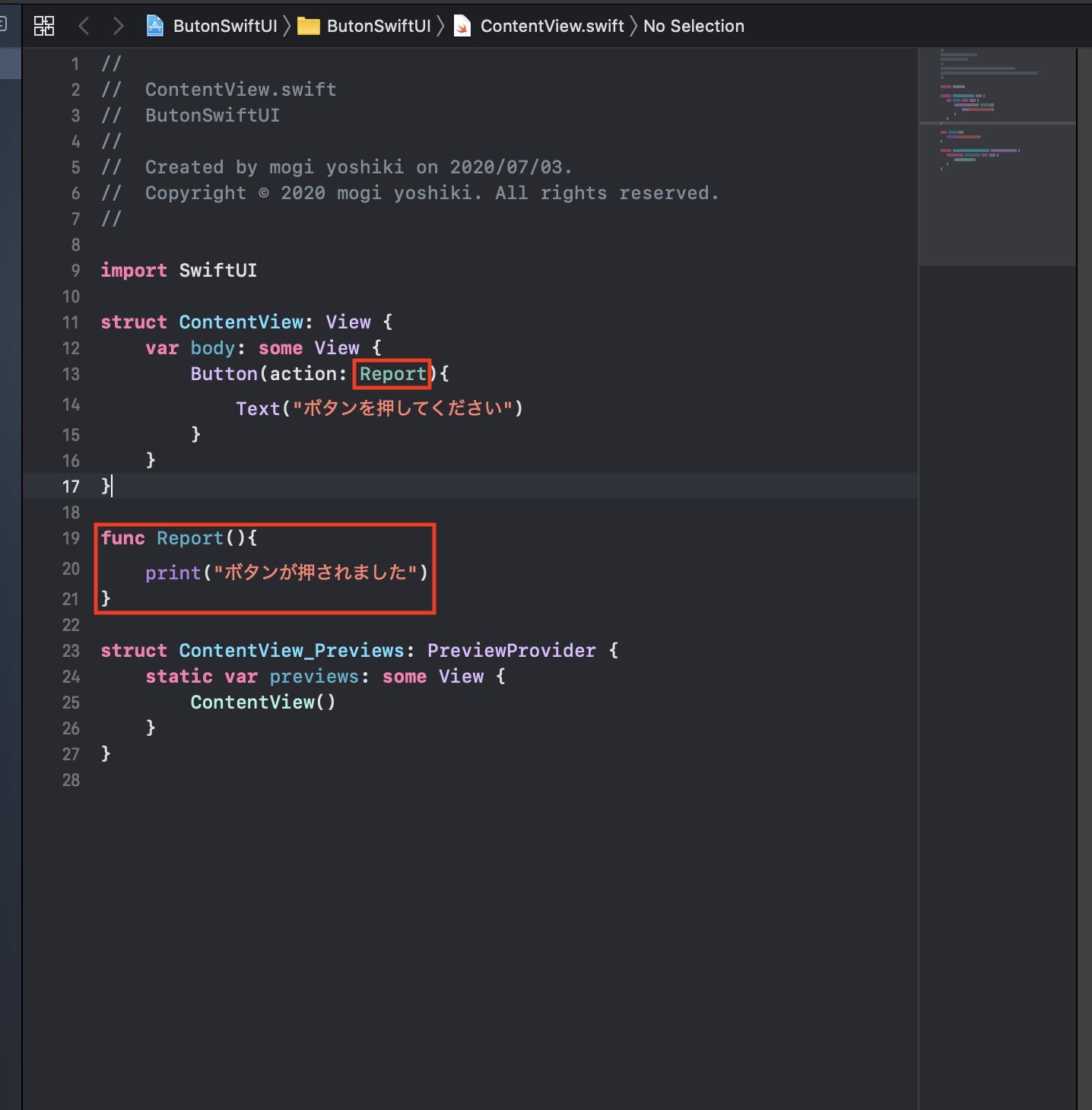Click line number 9 in gutter
Screen dimensions: 1092x1110
[x=75, y=271]
